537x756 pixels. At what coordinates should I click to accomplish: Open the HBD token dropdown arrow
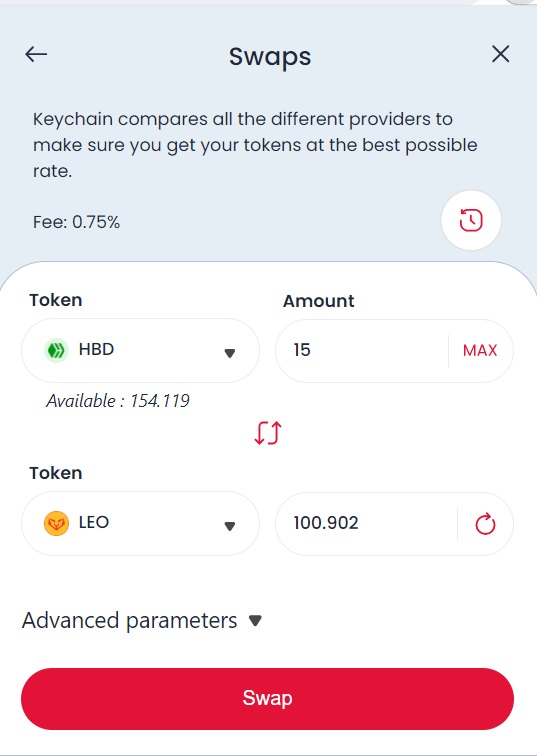tap(230, 353)
